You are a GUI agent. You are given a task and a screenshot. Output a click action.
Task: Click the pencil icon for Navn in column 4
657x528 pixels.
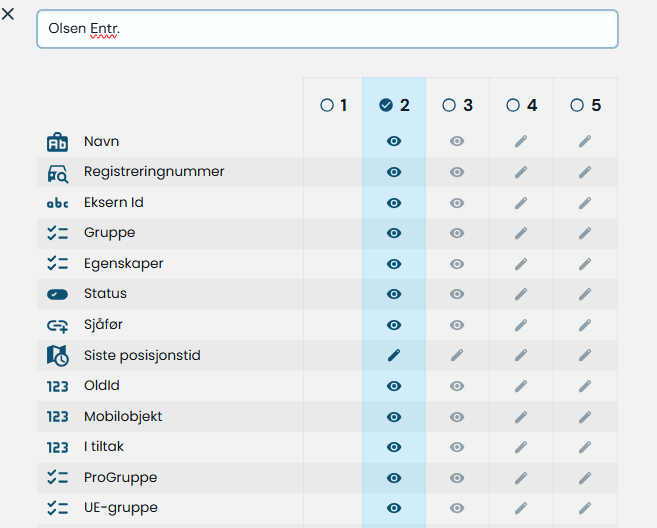click(521, 142)
